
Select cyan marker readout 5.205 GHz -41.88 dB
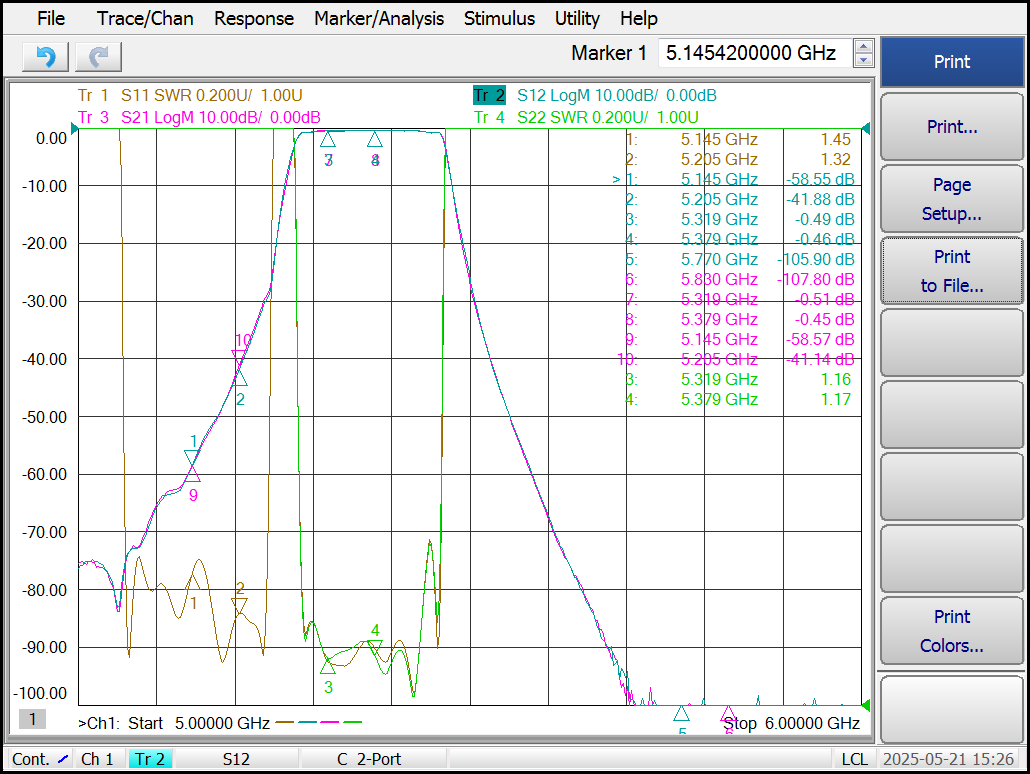tap(740, 199)
